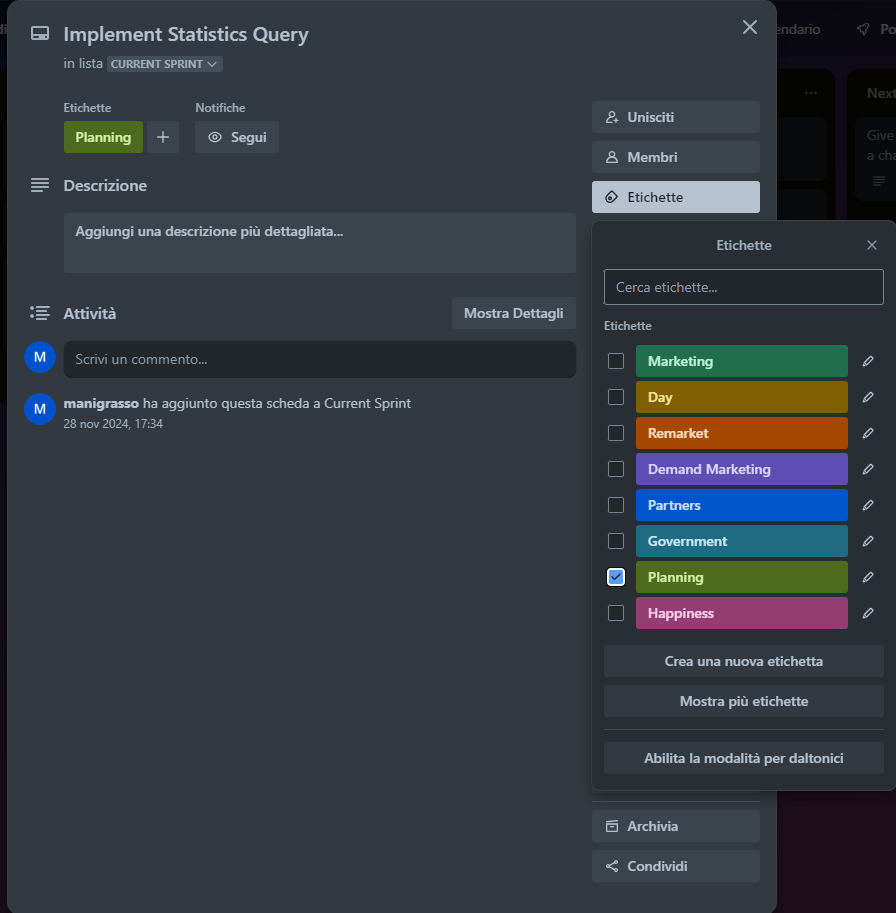Click edit pencil beside Demand Marketing label

(868, 469)
